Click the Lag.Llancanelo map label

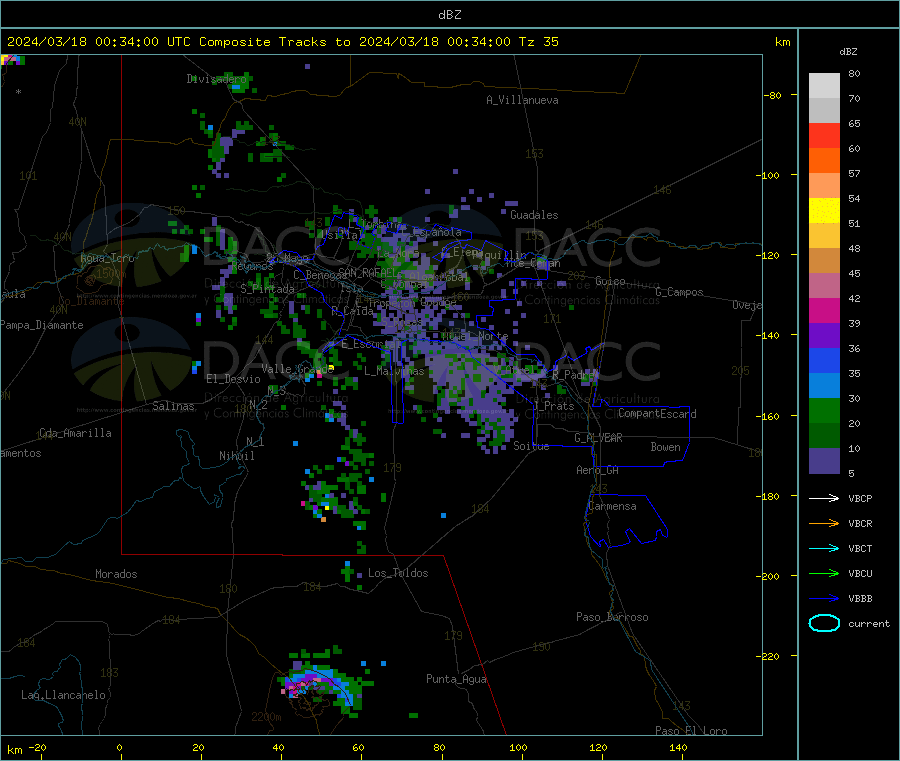(x=64, y=696)
